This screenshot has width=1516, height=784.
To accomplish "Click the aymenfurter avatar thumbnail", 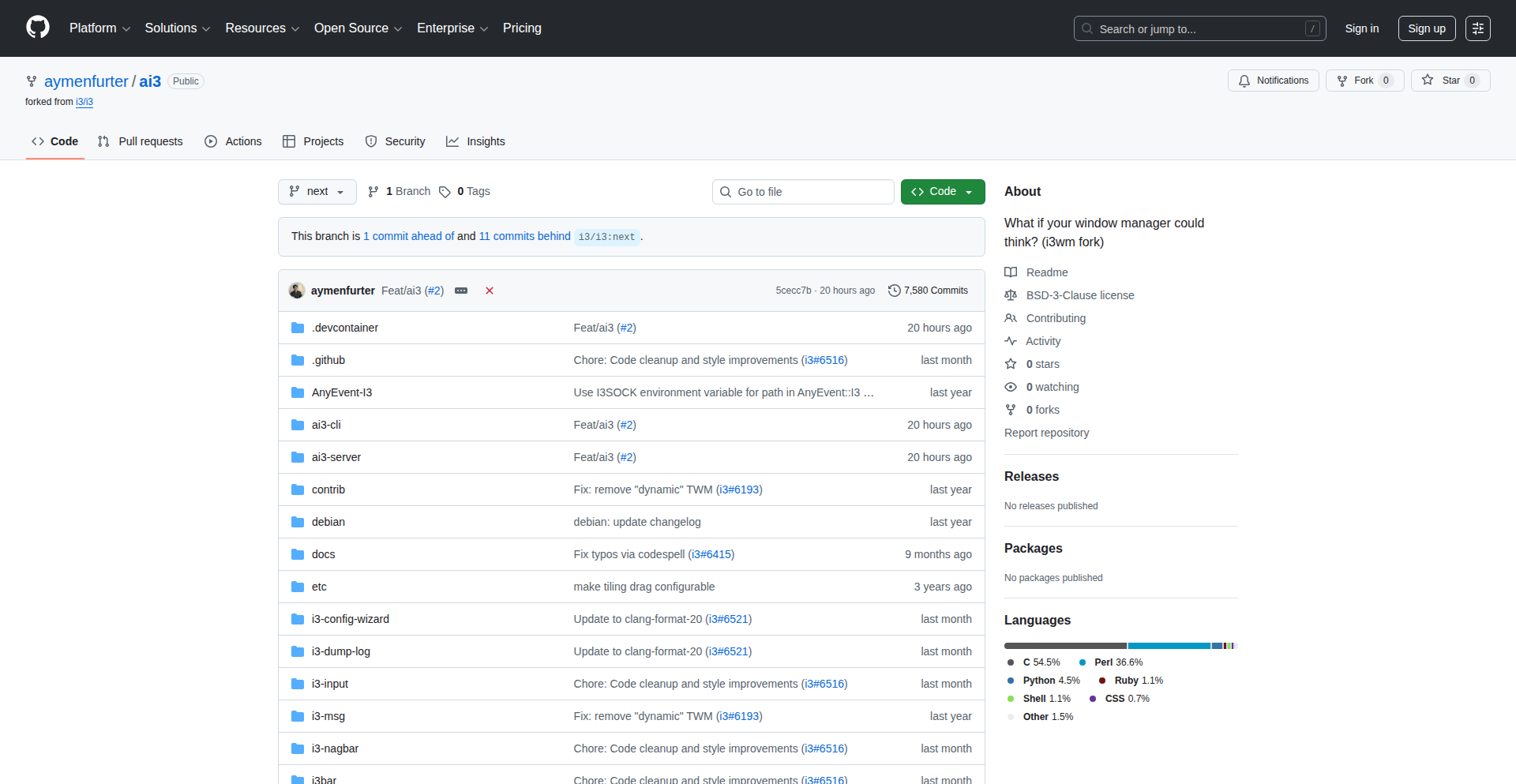I will tap(297, 291).
